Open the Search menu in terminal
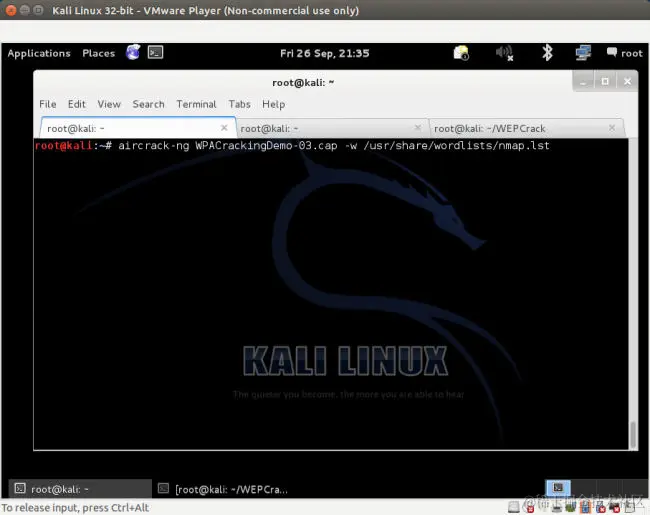This screenshot has width=650, height=515. coord(148,104)
